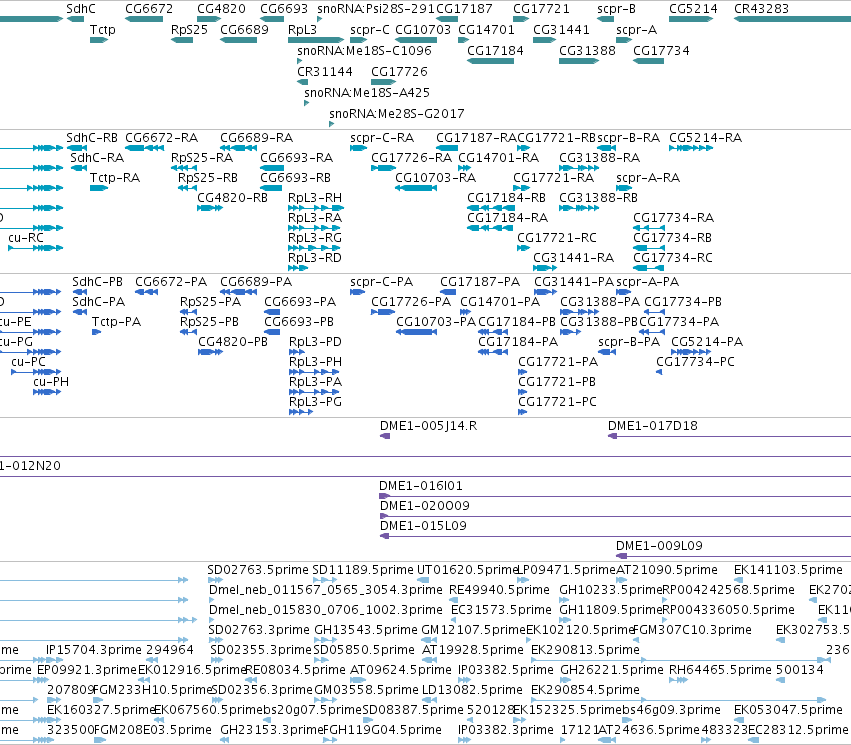Click the snoRNA:Me18S-A425 label
The height and width of the screenshot is (745, 851).
coord(367,93)
